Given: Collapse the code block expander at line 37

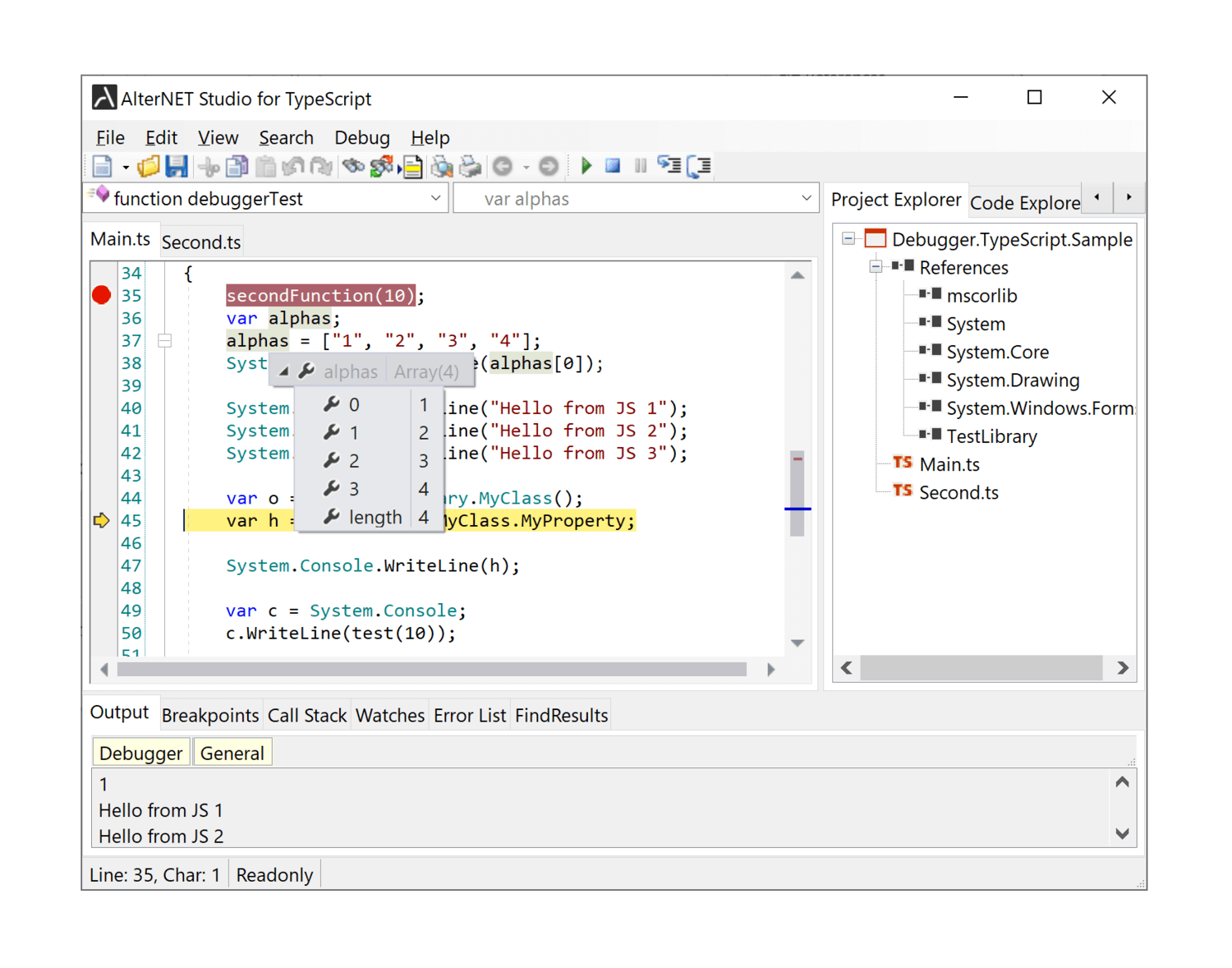Looking at the screenshot, I should [x=165, y=340].
